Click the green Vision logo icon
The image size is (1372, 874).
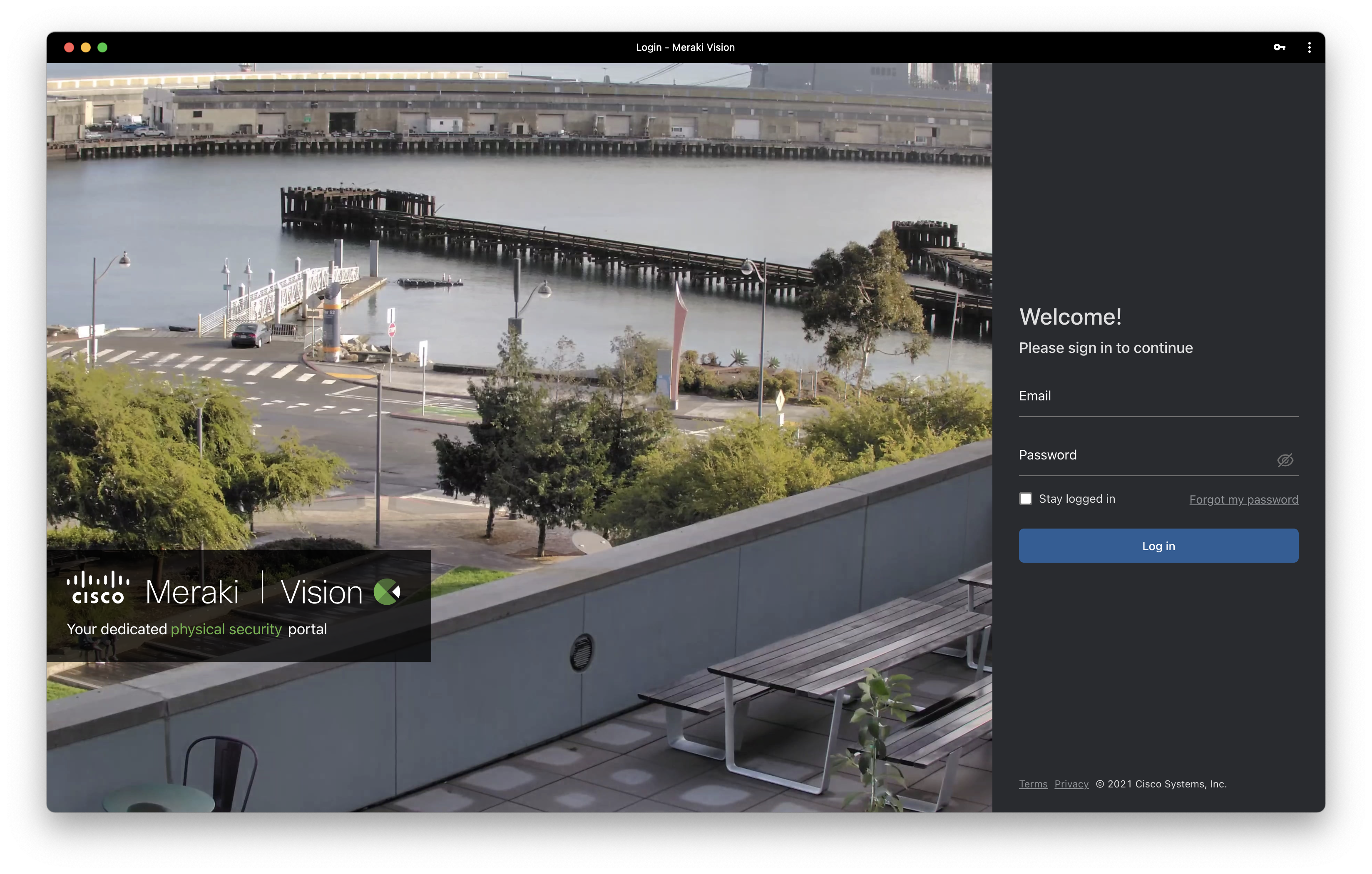pos(387,592)
